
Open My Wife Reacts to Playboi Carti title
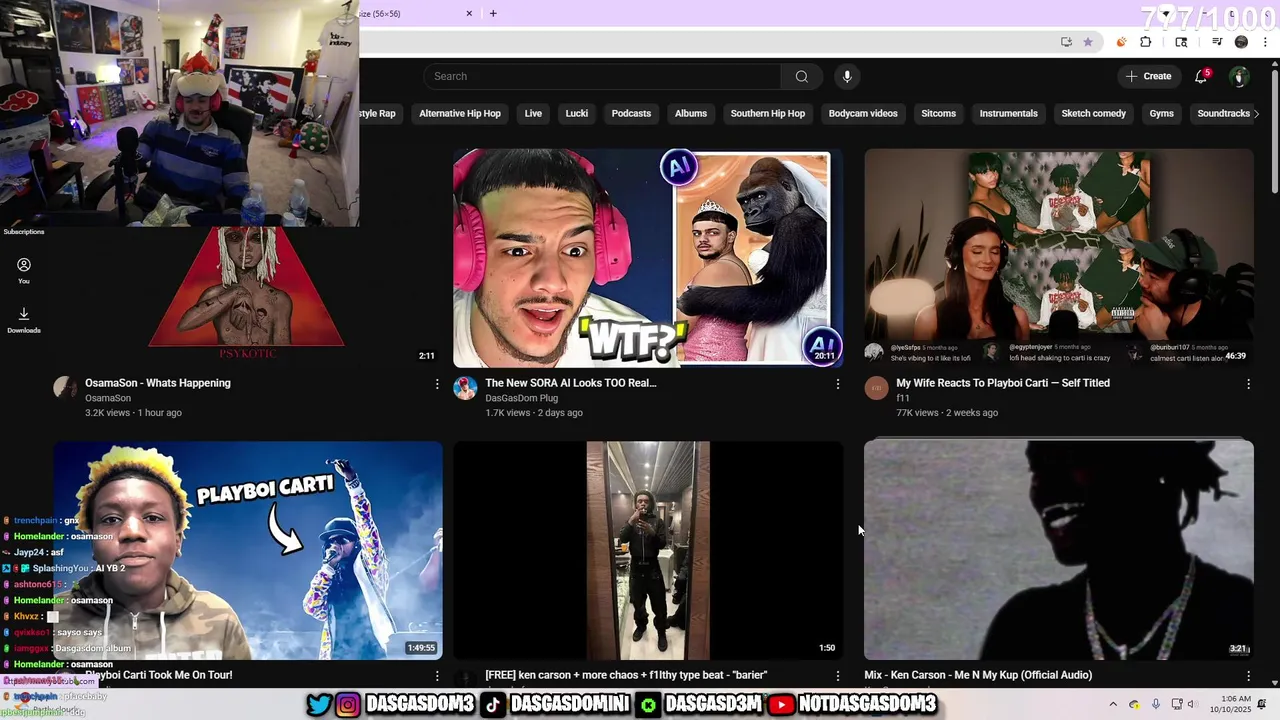coord(1003,383)
